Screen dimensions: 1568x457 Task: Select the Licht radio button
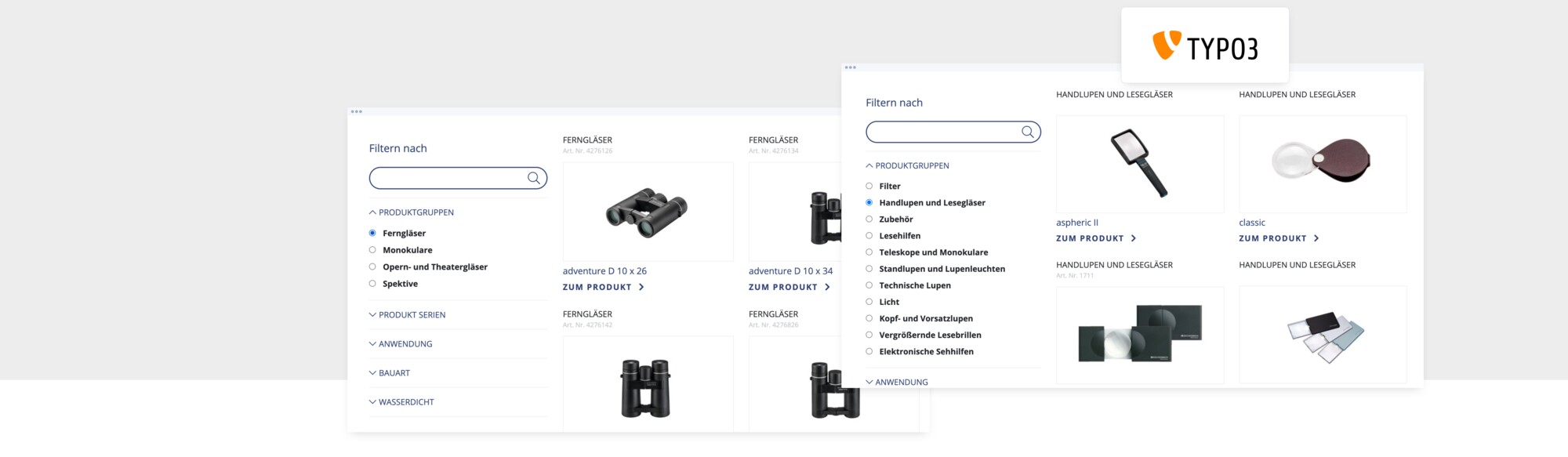tap(869, 302)
